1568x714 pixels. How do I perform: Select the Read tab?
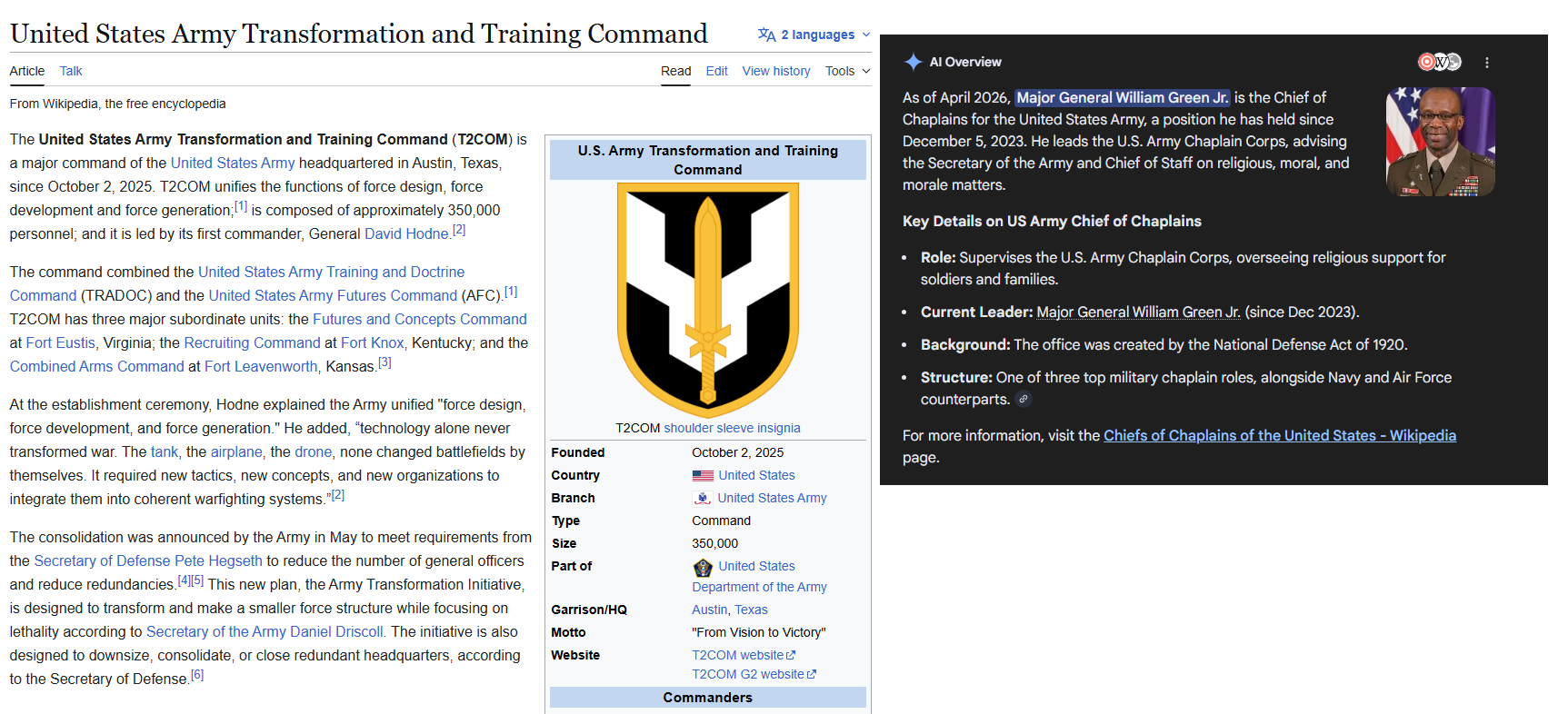675,71
